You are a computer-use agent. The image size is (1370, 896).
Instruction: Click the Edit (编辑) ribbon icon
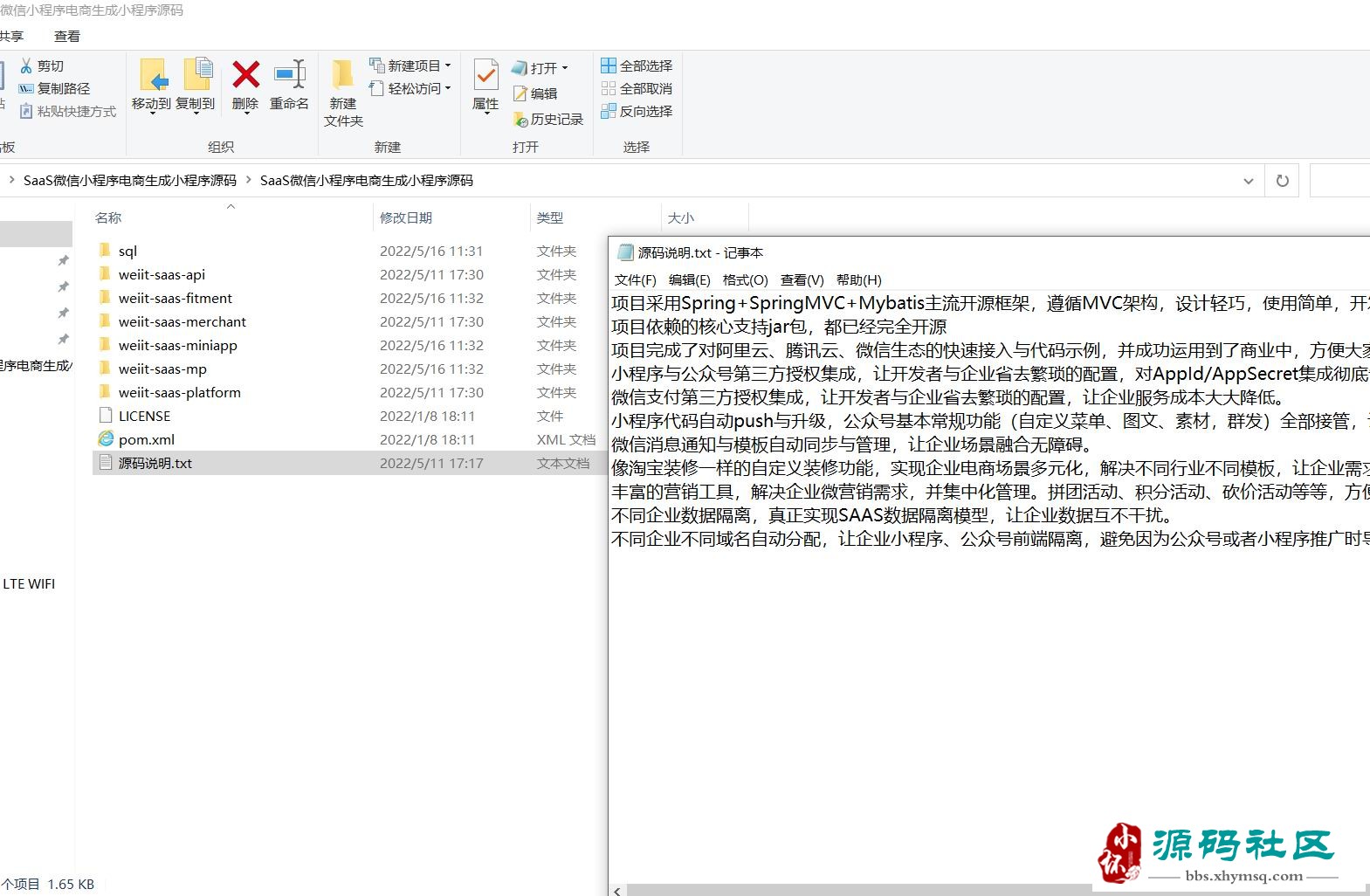click(x=520, y=93)
